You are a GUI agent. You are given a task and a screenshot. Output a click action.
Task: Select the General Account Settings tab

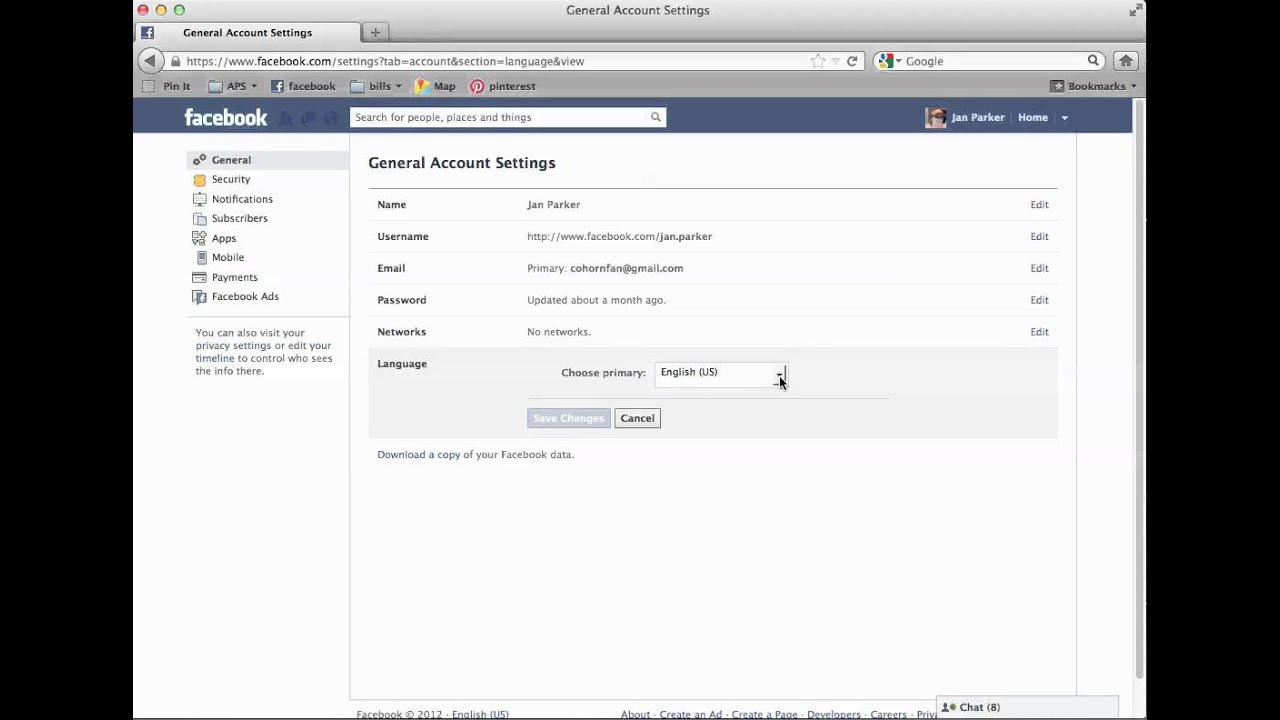247,32
